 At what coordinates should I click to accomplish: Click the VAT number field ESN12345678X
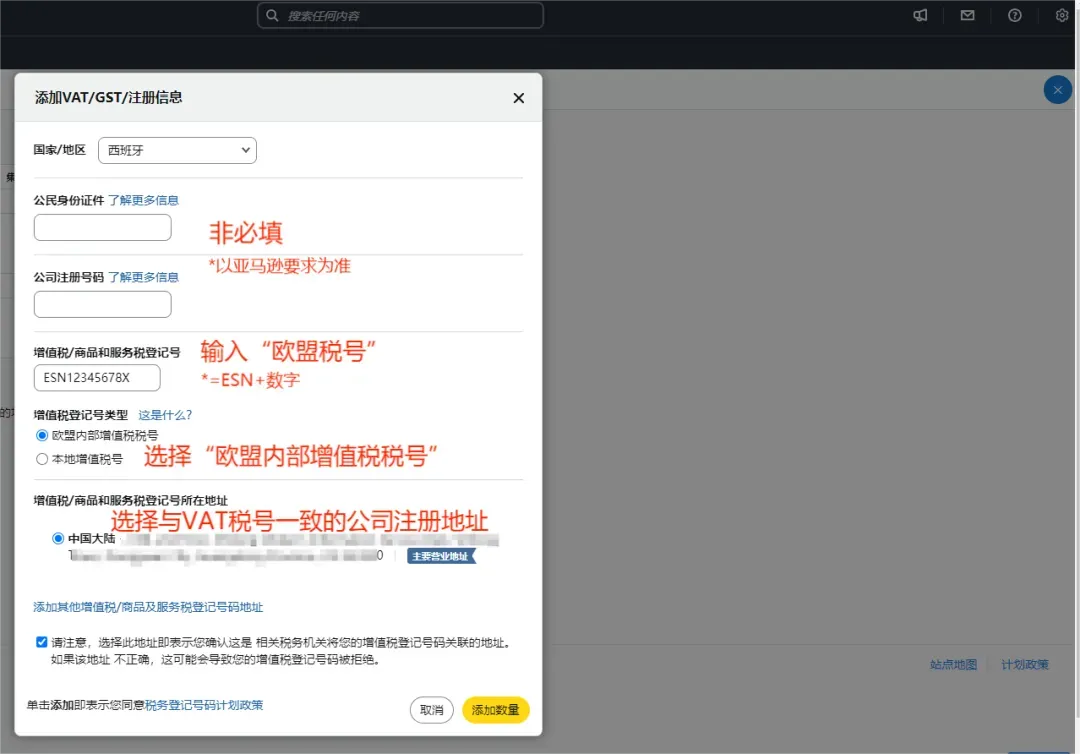coord(97,377)
